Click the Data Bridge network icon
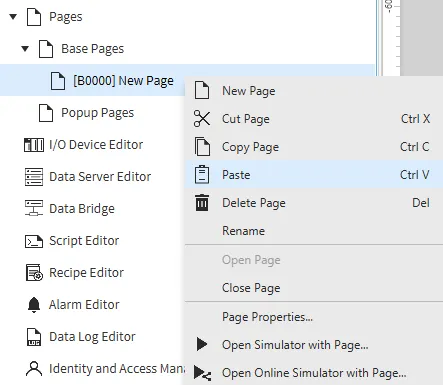 click(x=34, y=208)
